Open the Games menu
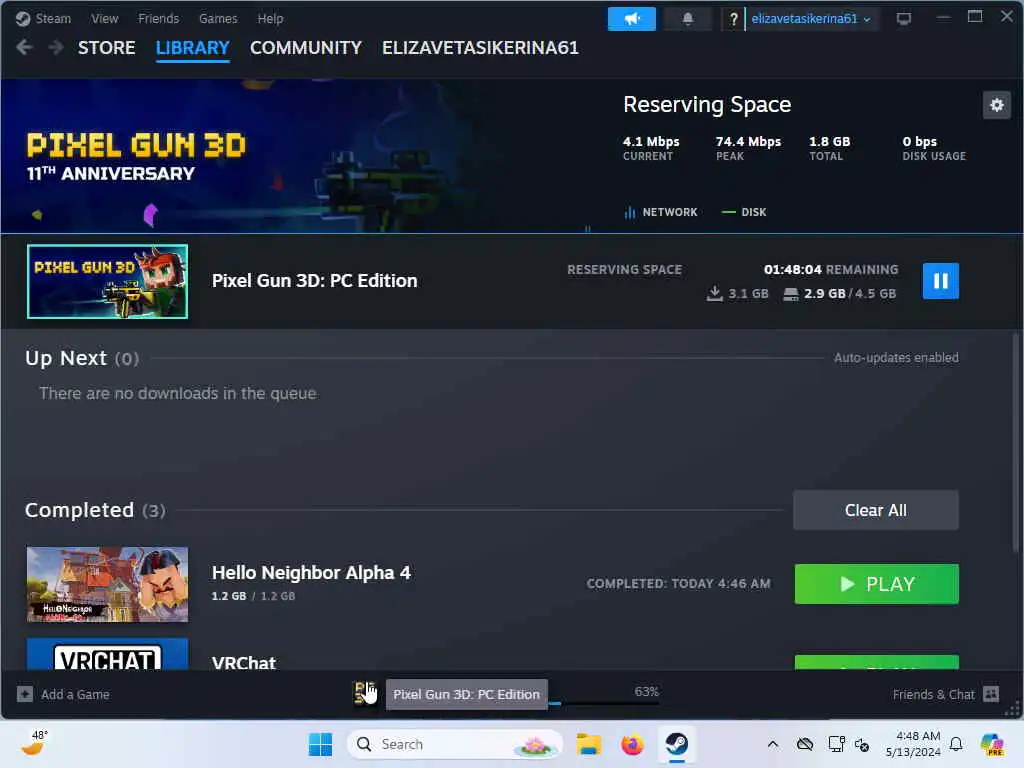The height and width of the screenshot is (768, 1024). 218,18
